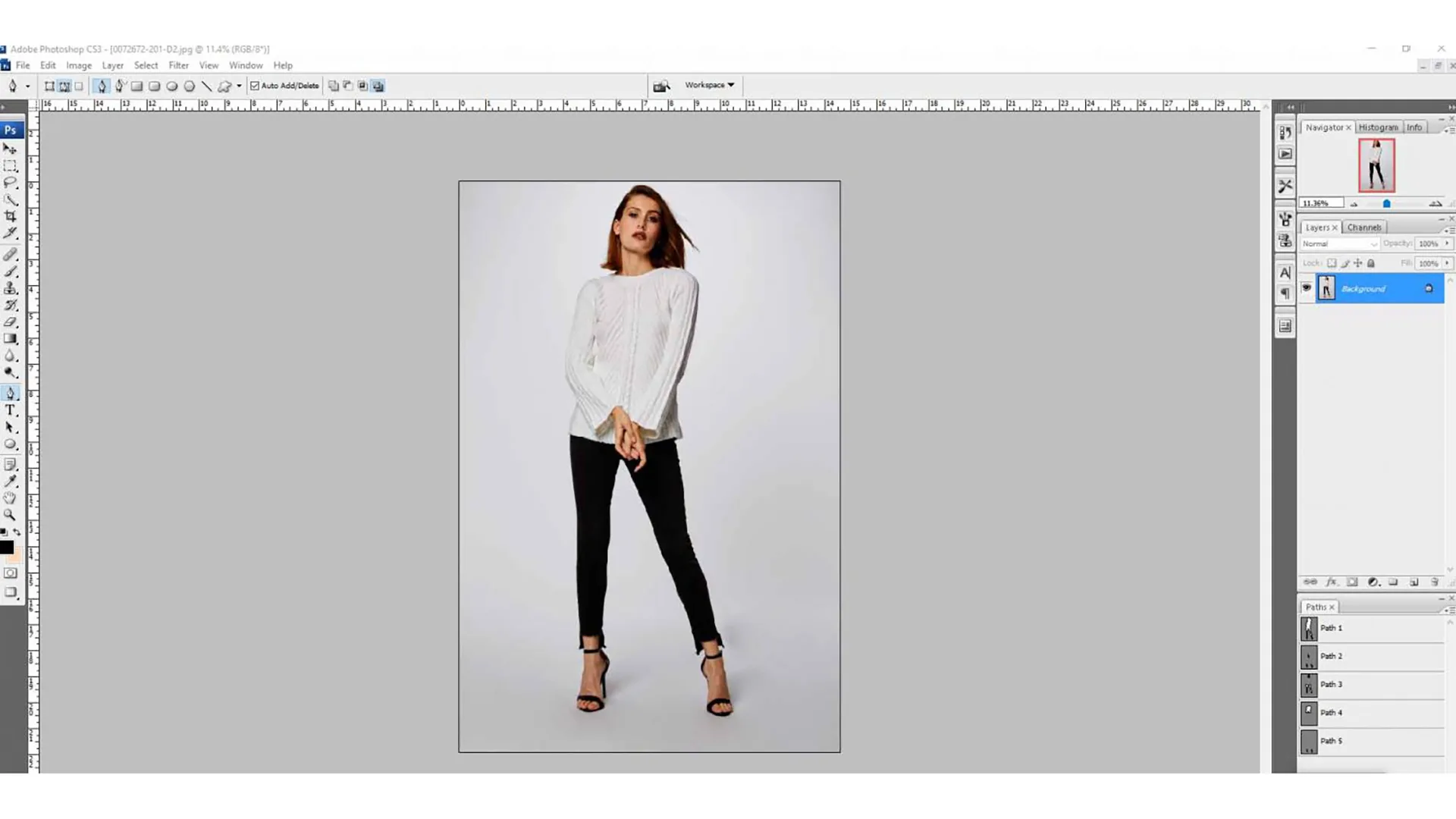Screen dimensions: 1456x819
Task: Select the Hand tool
Action: [x=10, y=497]
